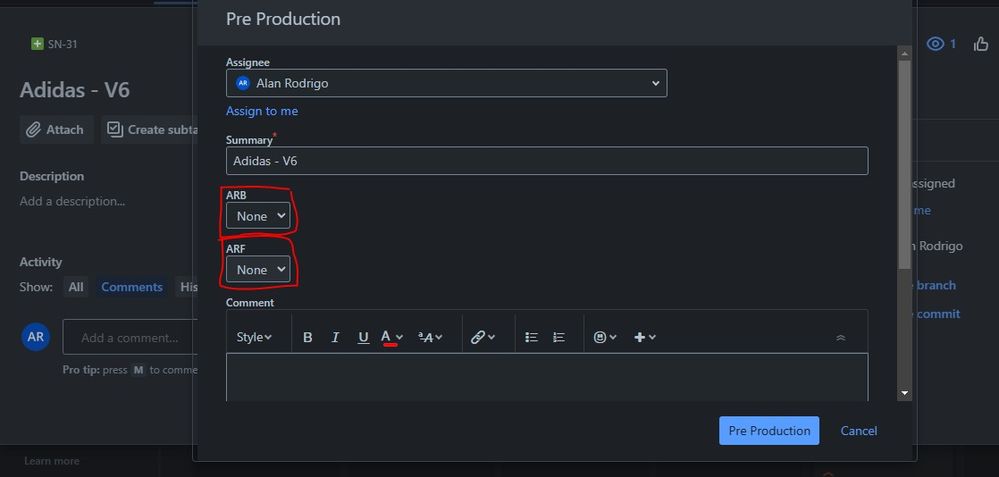Edit the Summary field
The image size is (999, 477).
click(547, 161)
